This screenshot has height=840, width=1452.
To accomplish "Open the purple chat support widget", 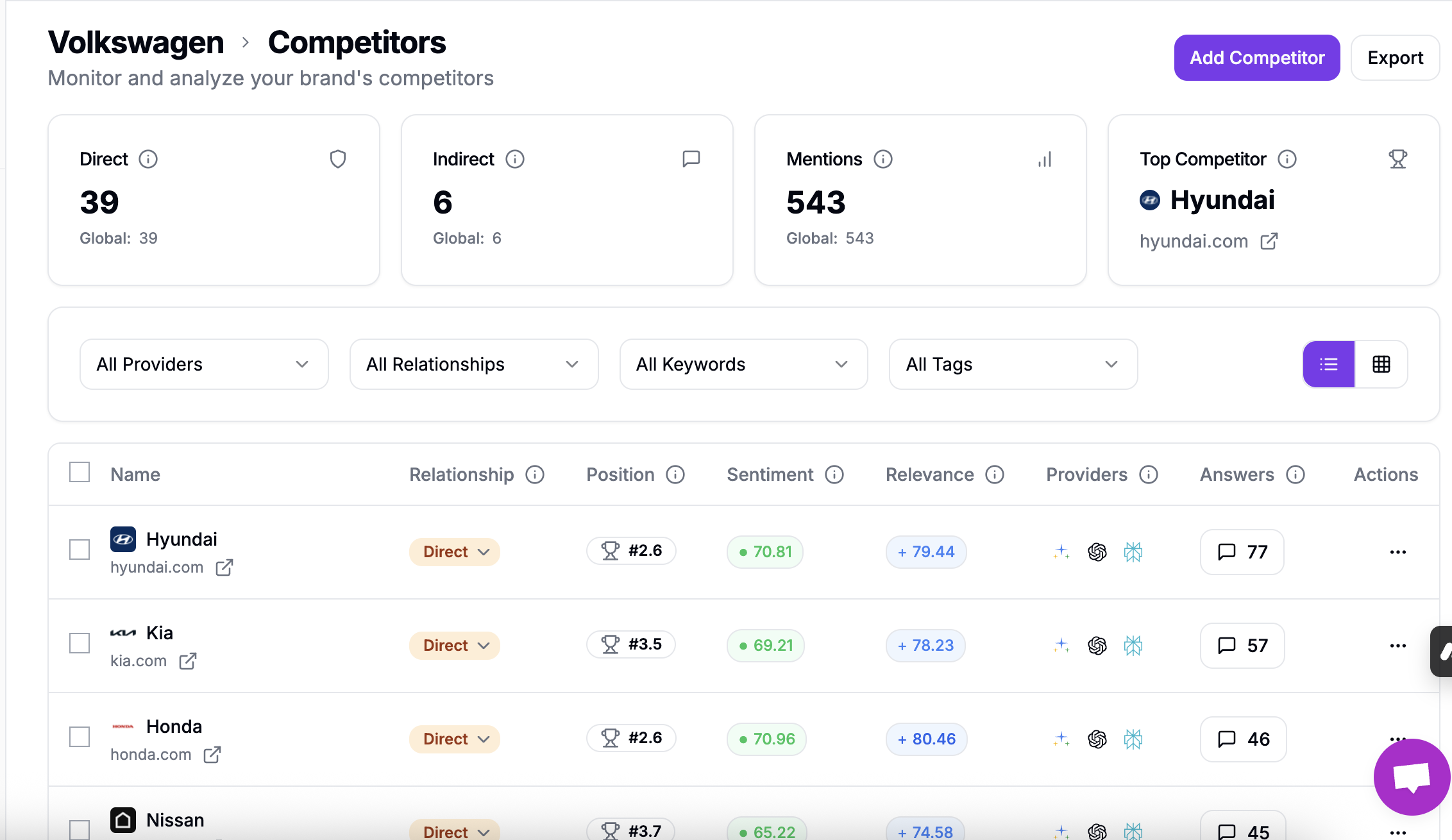I will pyautogui.click(x=1412, y=777).
